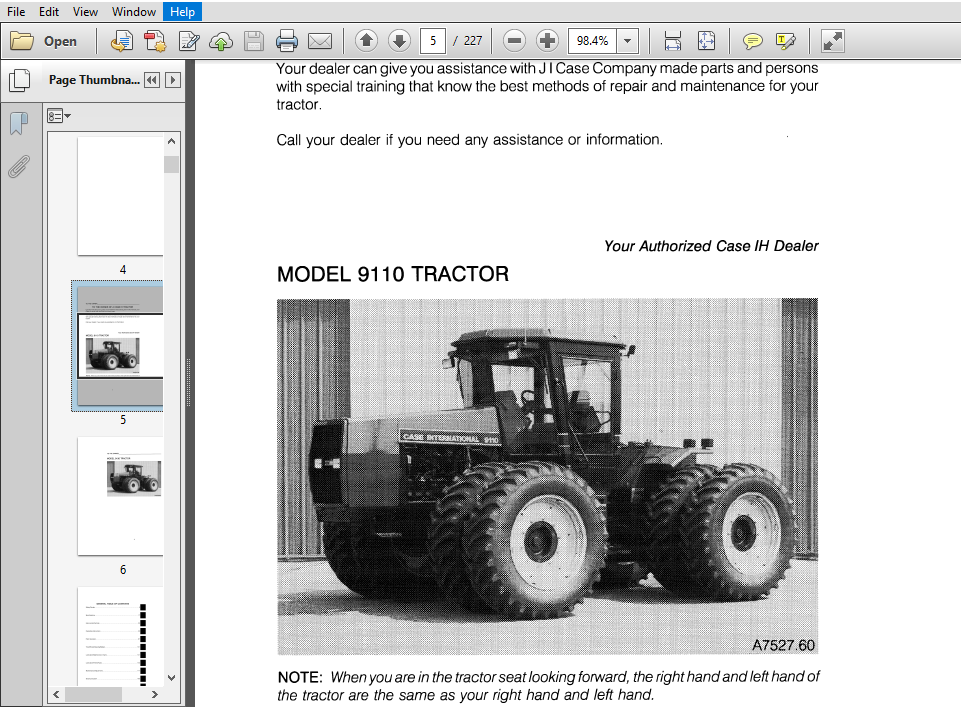This screenshot has width=961, height=707.
Task: Zoom in with the plus button
Action: tap(547, 41)
